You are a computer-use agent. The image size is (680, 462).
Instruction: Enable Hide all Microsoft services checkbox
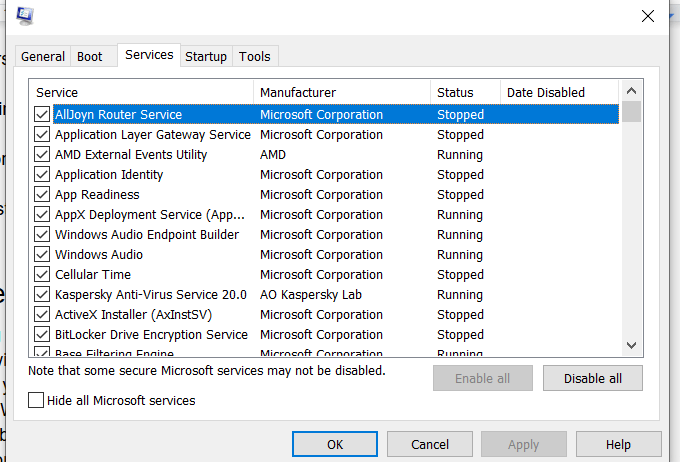pos(36,400)
